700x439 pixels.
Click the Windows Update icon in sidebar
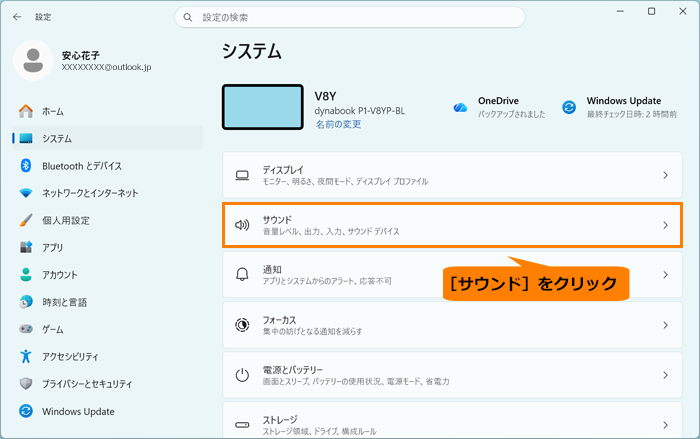[26, 411]
